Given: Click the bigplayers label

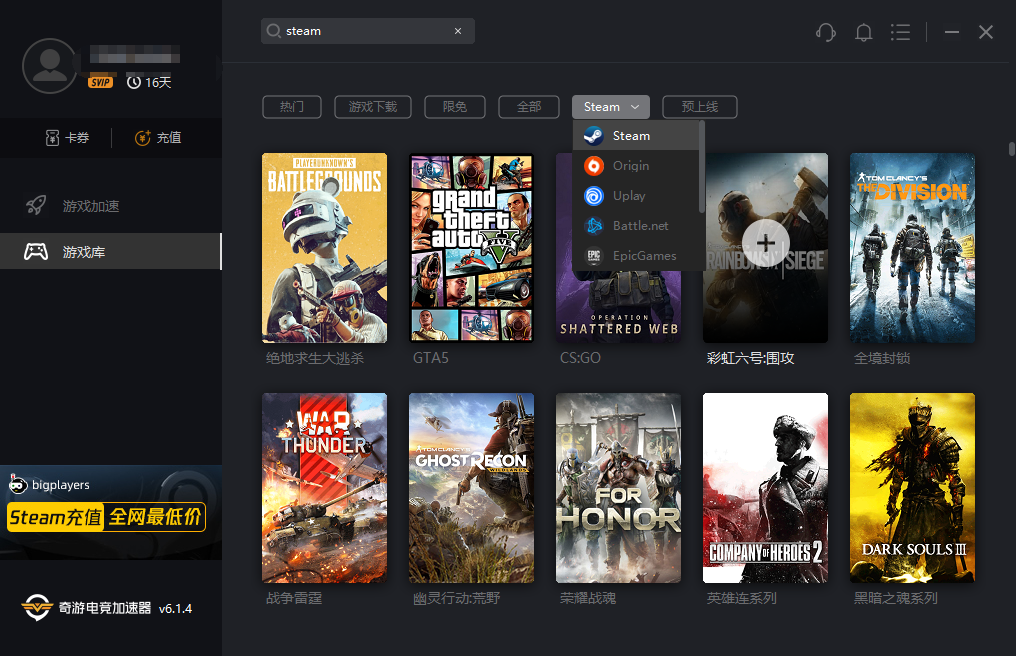Looking at the screenshot, I should (61, 485).
